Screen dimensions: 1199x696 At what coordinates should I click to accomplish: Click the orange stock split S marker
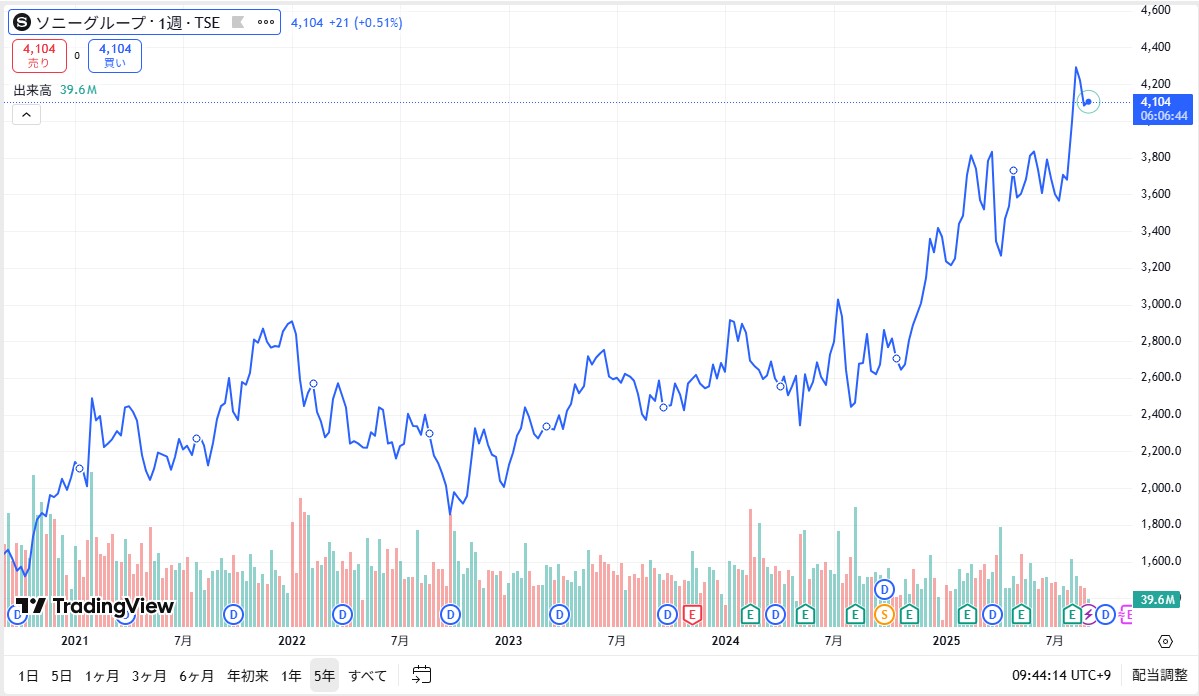pos(883,614)
